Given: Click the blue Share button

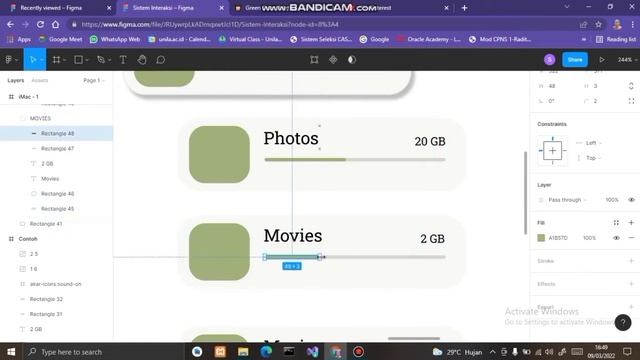Looking at the screenshot, I should click(x=575, y=60).
